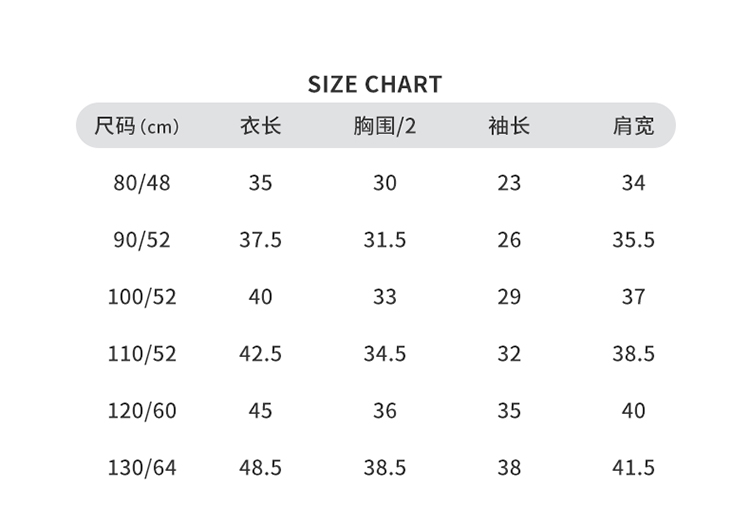Image resolution: width=750 pixels, height=506 pixels.
Task: Click the 120/60 size label
Action: pos(142,411)
